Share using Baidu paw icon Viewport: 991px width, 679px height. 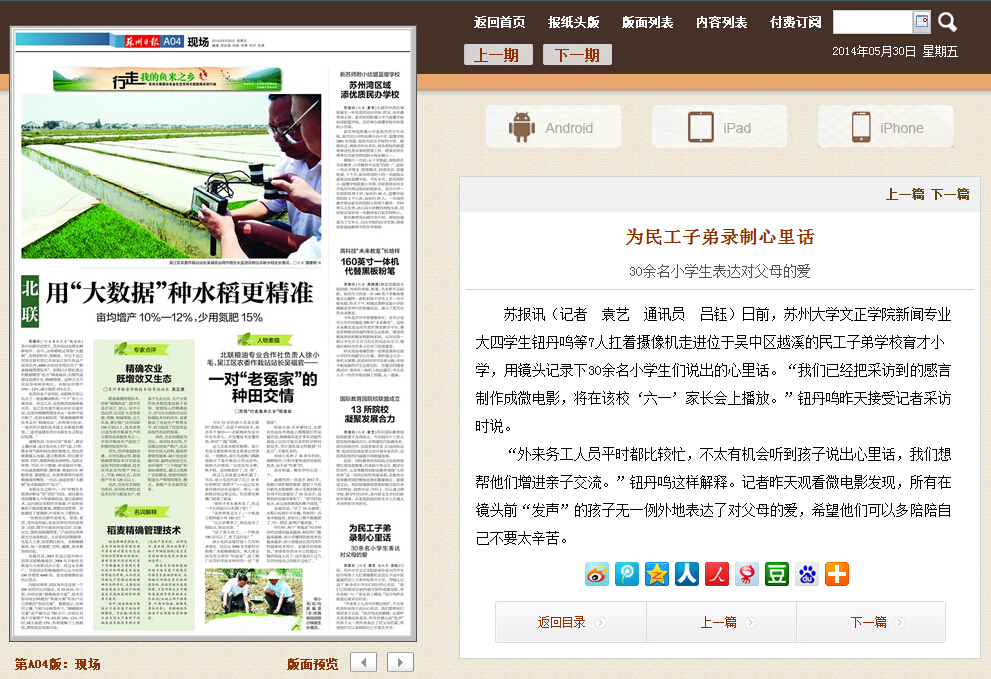807,574
